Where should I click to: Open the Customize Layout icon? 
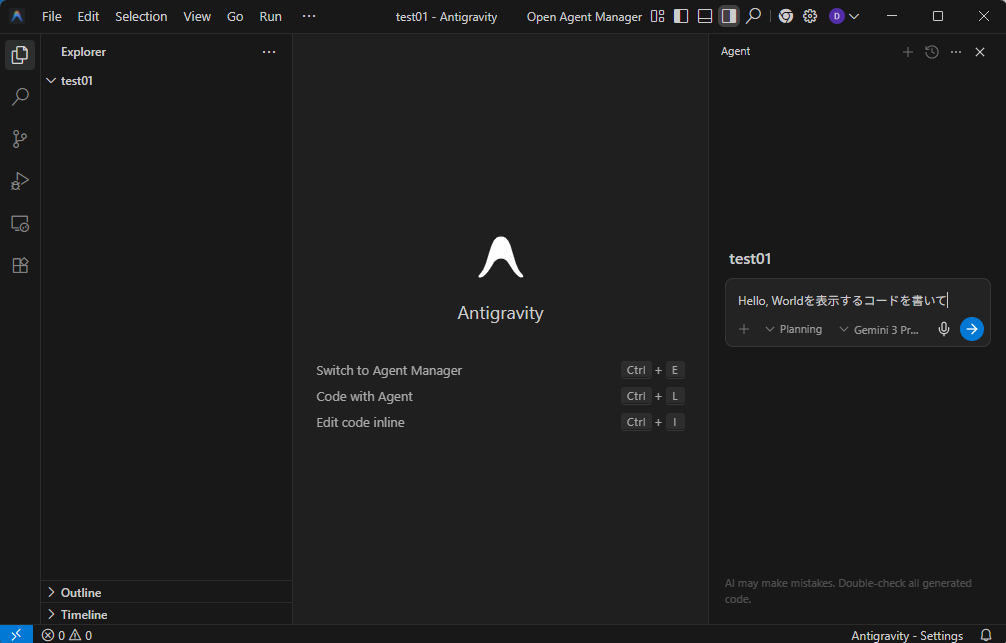658,16
